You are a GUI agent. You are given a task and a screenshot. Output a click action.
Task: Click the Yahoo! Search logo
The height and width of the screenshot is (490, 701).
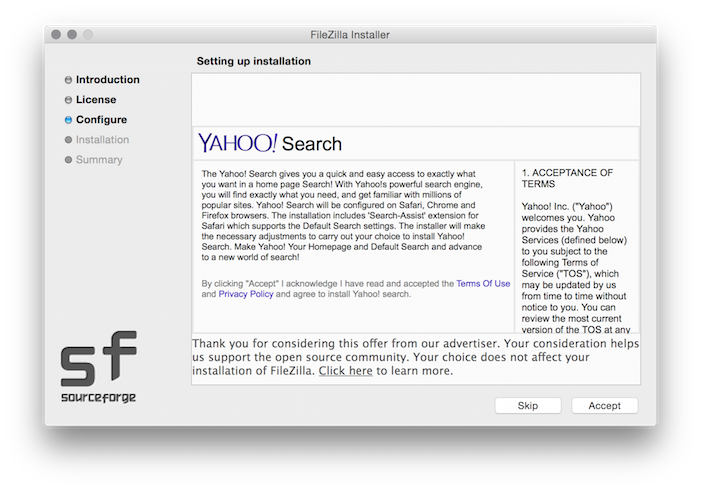coord(270,143)
